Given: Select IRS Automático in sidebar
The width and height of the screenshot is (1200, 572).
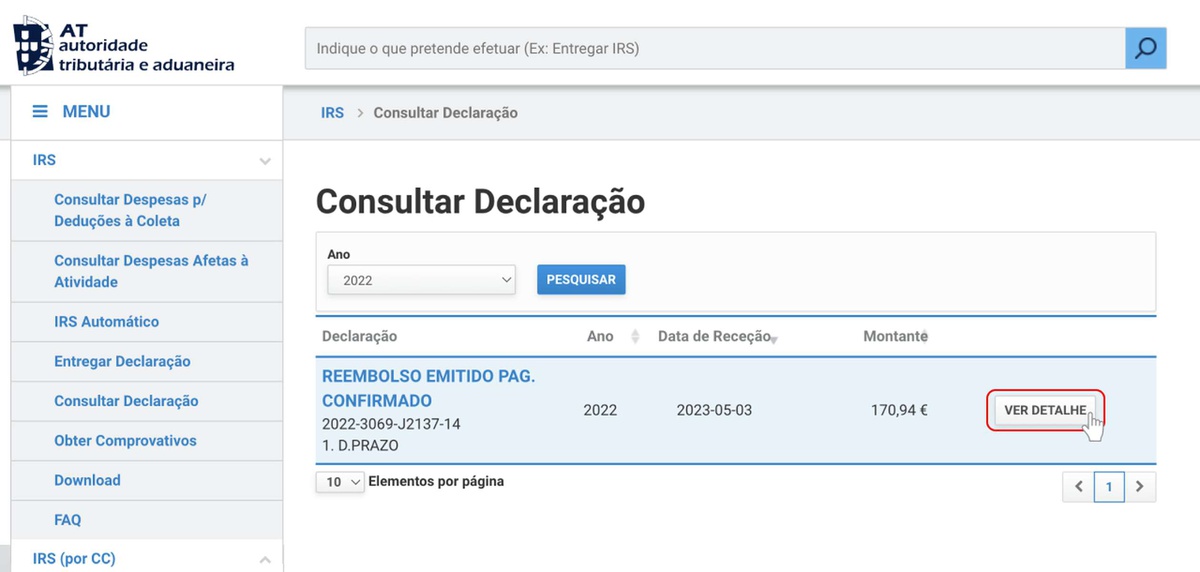Looking at the screenshot, I should point(106,322).
